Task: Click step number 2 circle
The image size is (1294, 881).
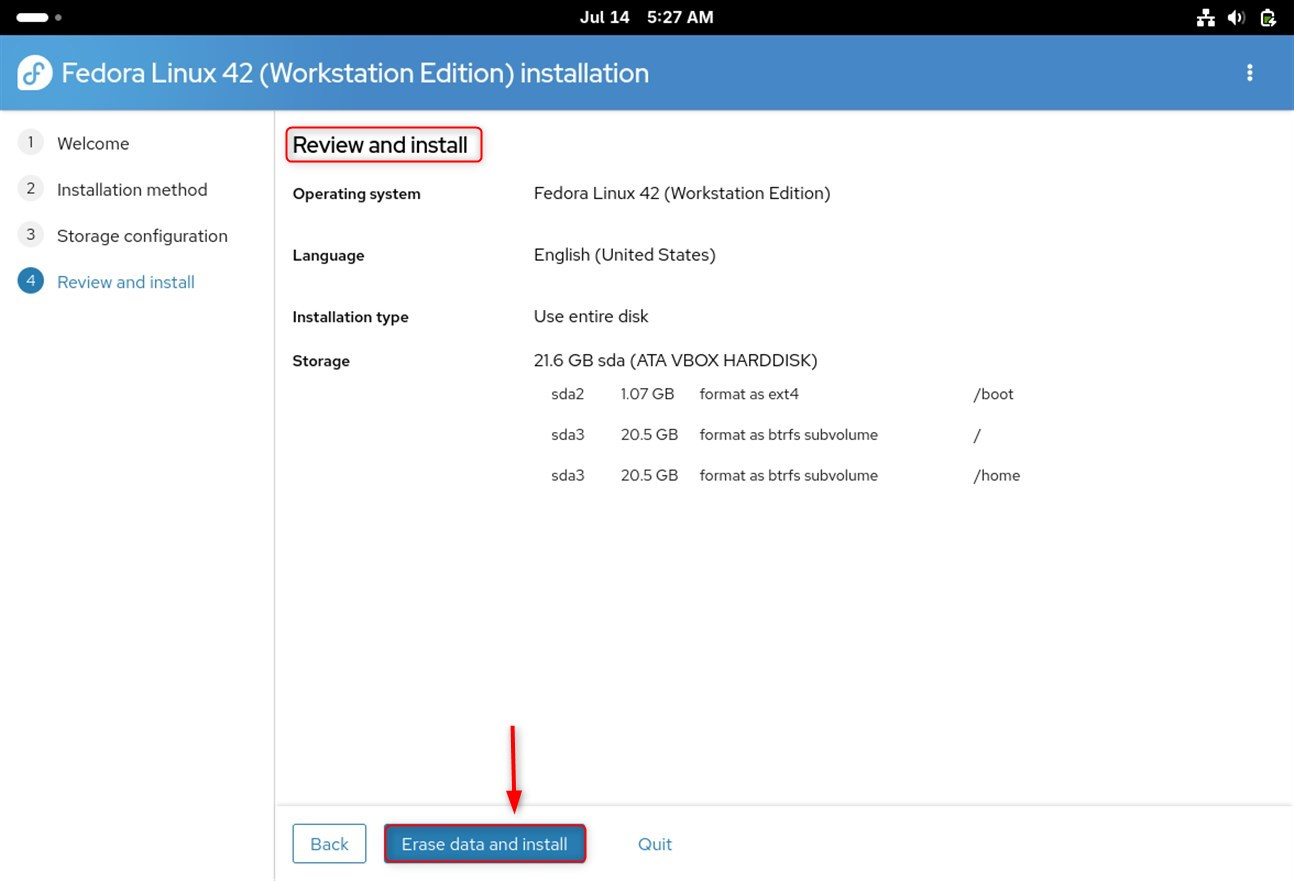Action: click(30, 188)
